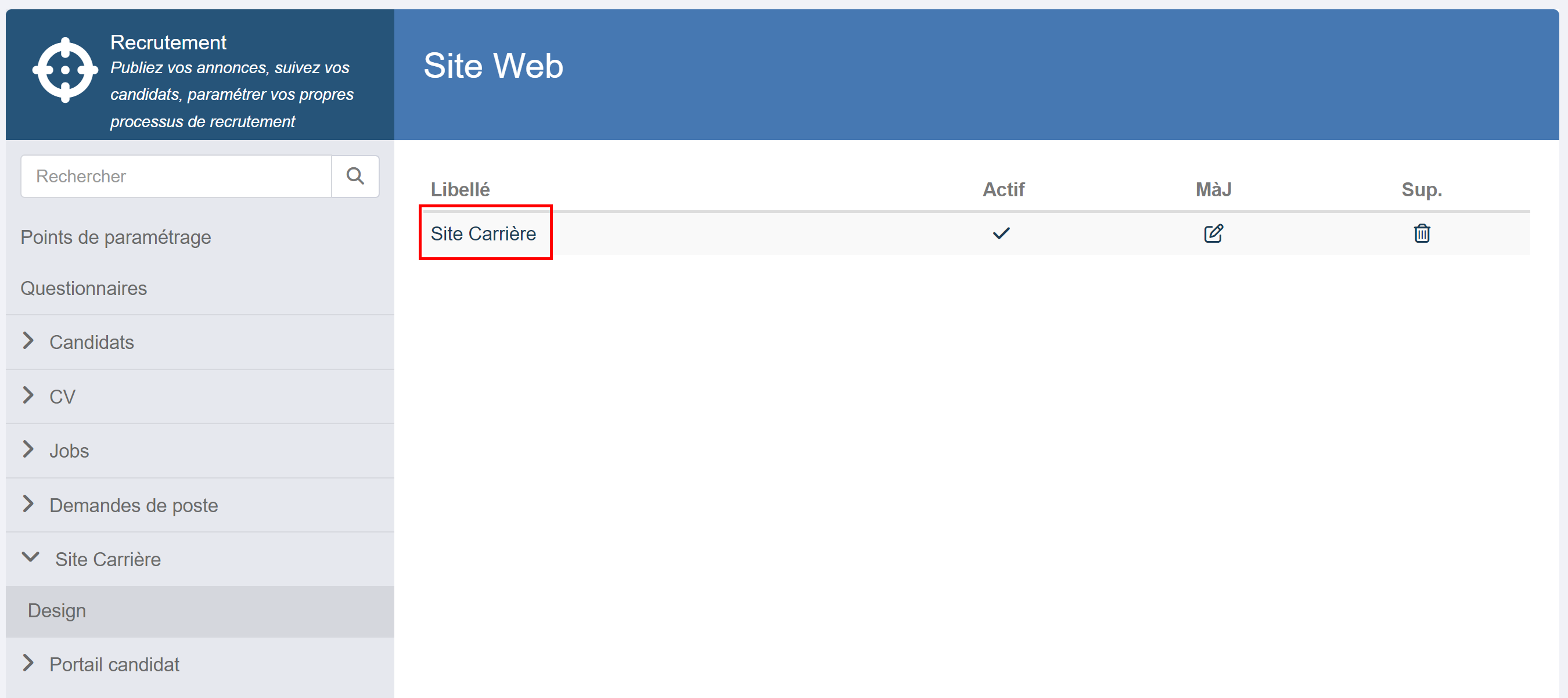The height and width of the screenshot is (698, 1568).
Task: Click the trash icon to delete Site Carrière
Action: click(x=1421, y=233)
